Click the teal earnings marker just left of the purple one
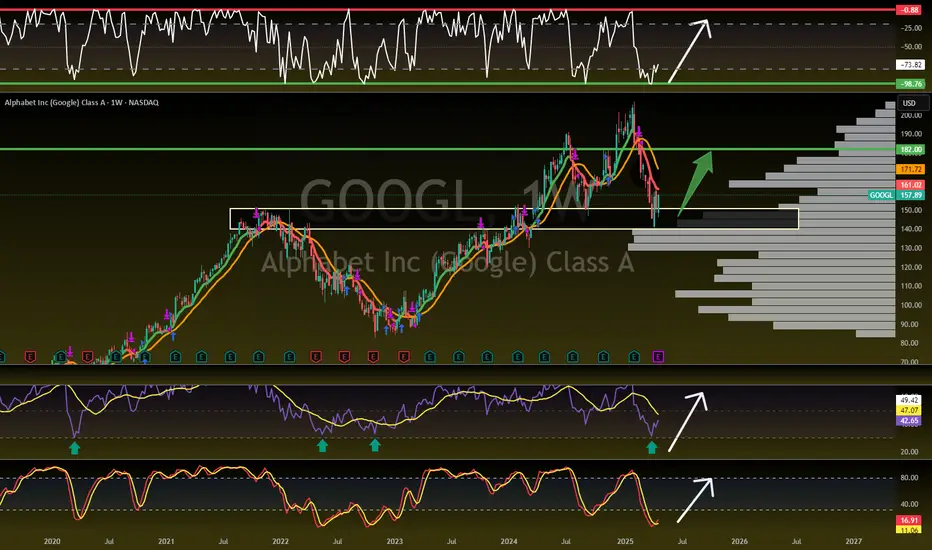This screenshot has height=550, width=932. tap(634, 357)
